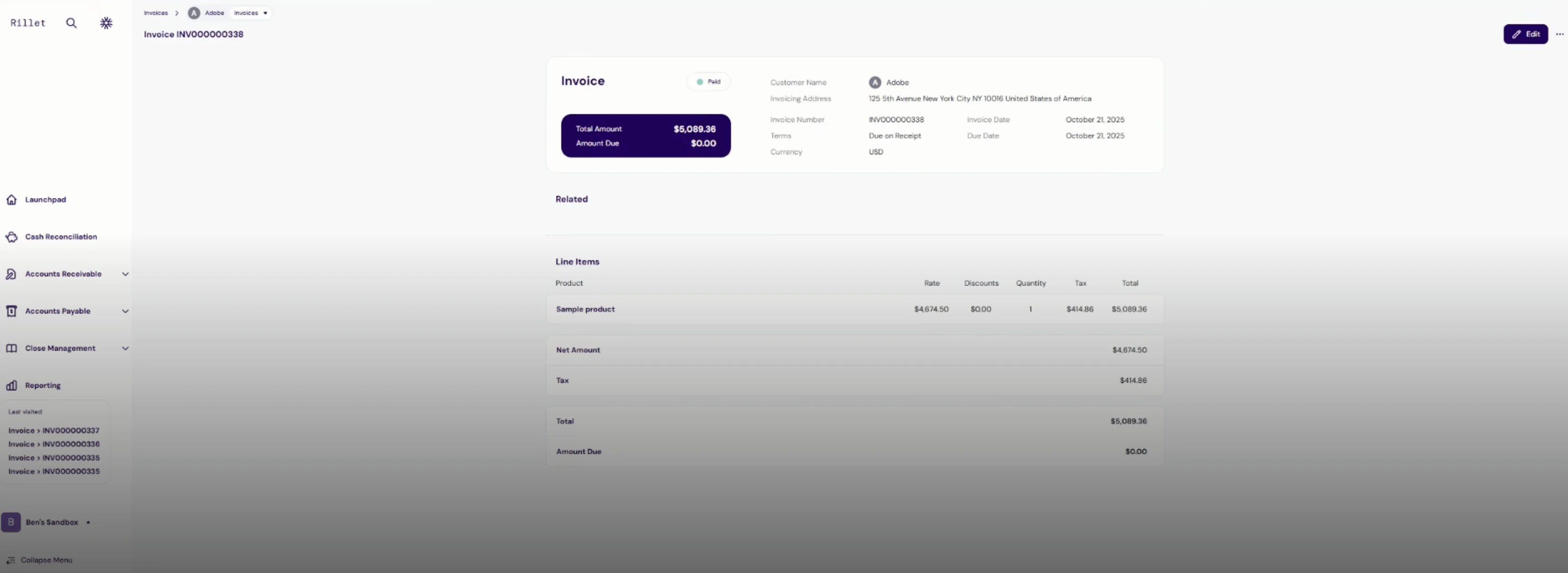Image resolution: width=1568 pixels, height=573 pixels.
Task: Expand the Accounts Receivable chevron
Action: 126,274
